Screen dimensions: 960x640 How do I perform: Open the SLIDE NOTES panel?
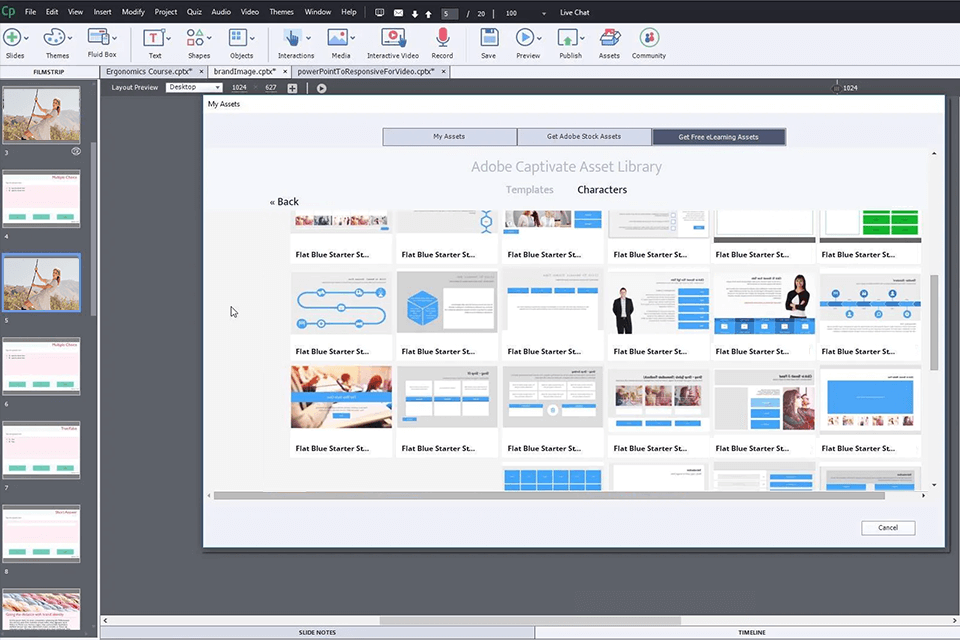point(317,632)
